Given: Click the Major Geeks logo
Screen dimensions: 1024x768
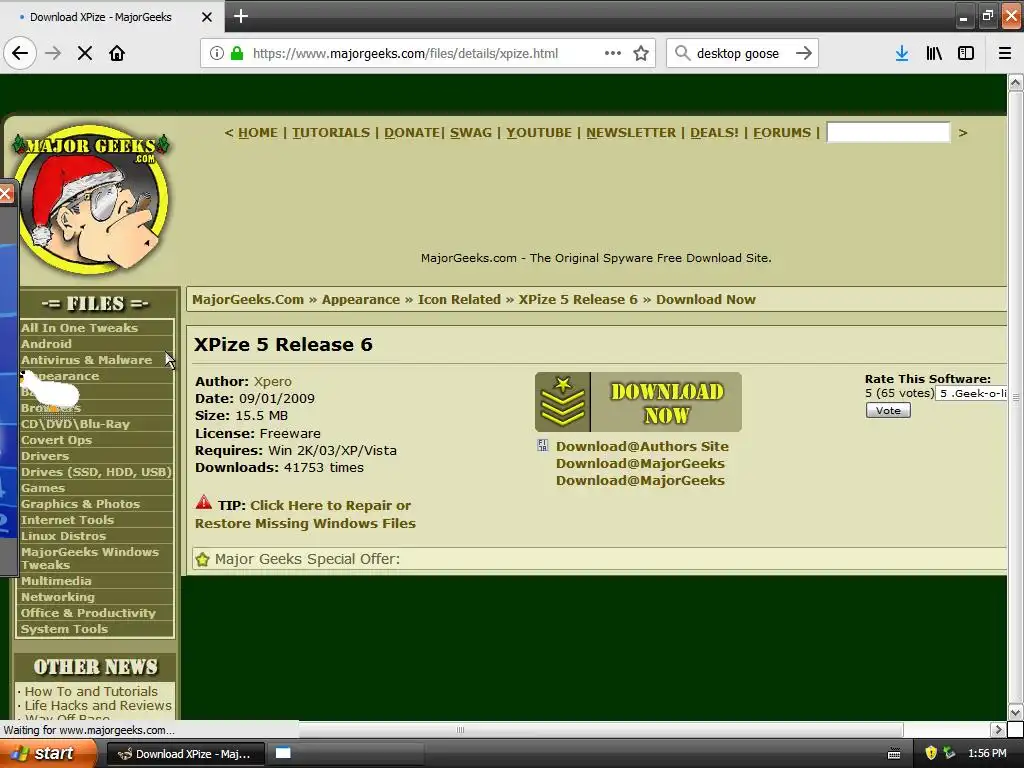Looking at the screenshot, I should coord(91,199).
